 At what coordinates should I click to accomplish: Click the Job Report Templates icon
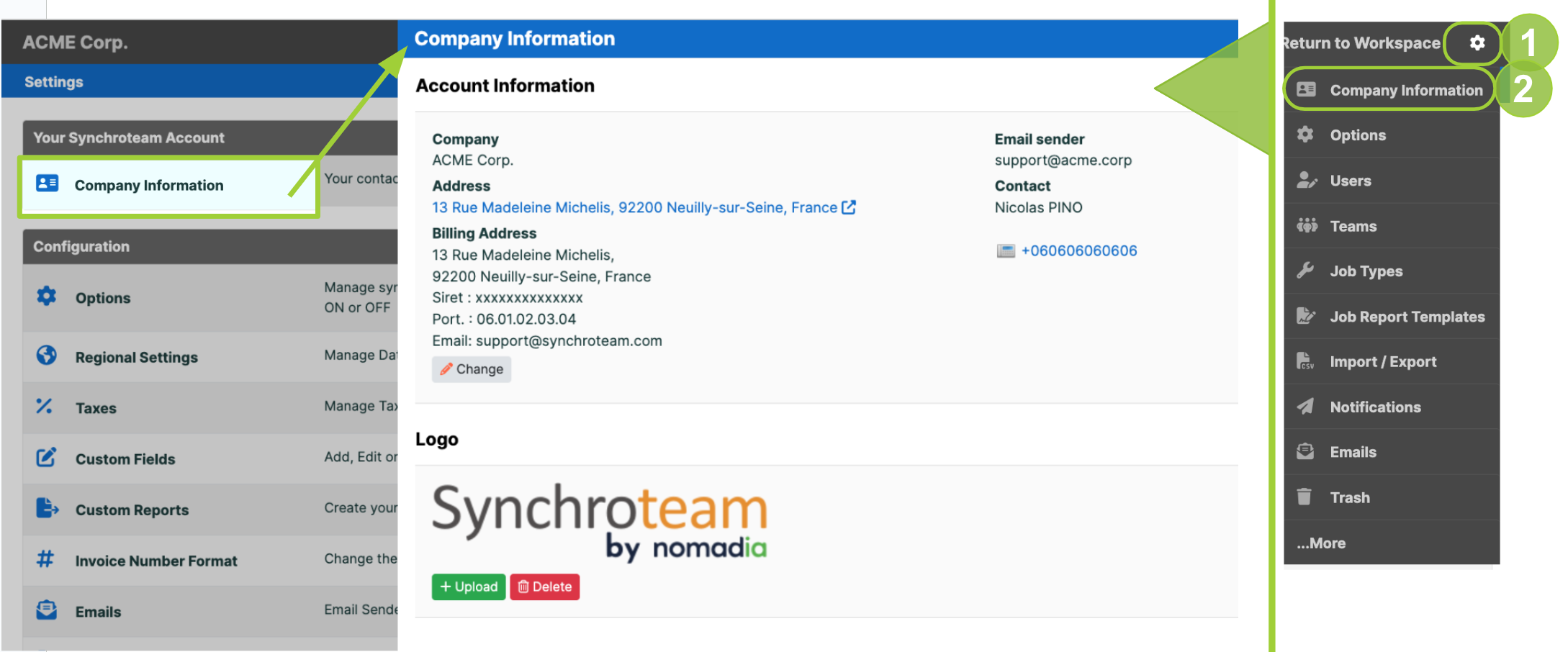1306,316
